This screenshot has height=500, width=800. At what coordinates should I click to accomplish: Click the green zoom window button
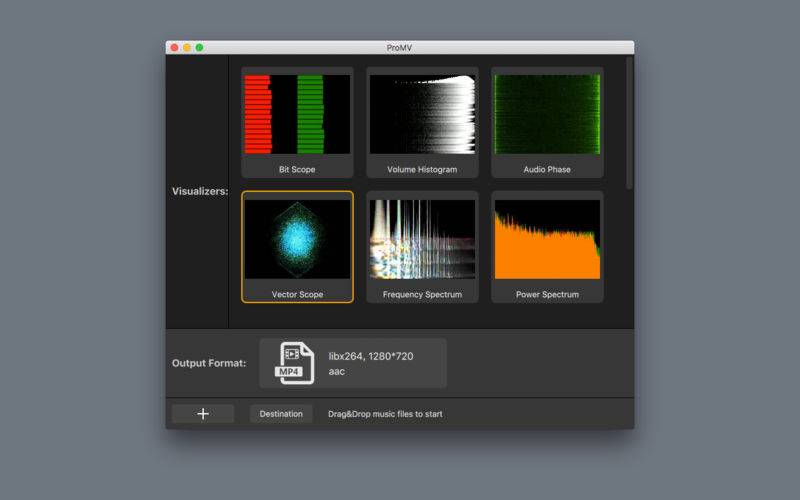point(199,47)
